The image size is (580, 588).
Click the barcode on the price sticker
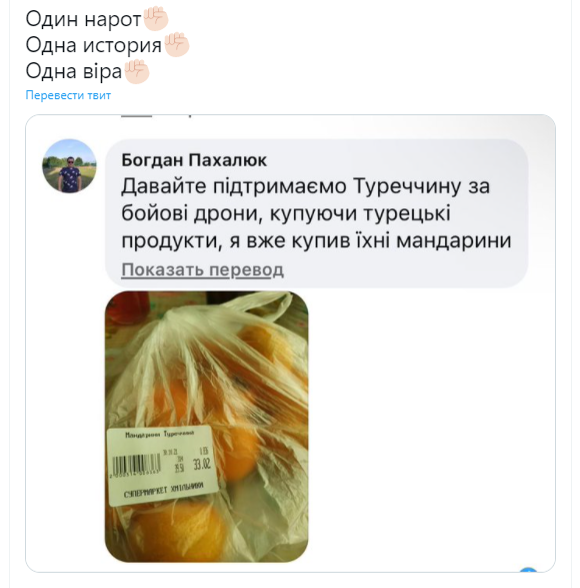[x=136, y=464]
